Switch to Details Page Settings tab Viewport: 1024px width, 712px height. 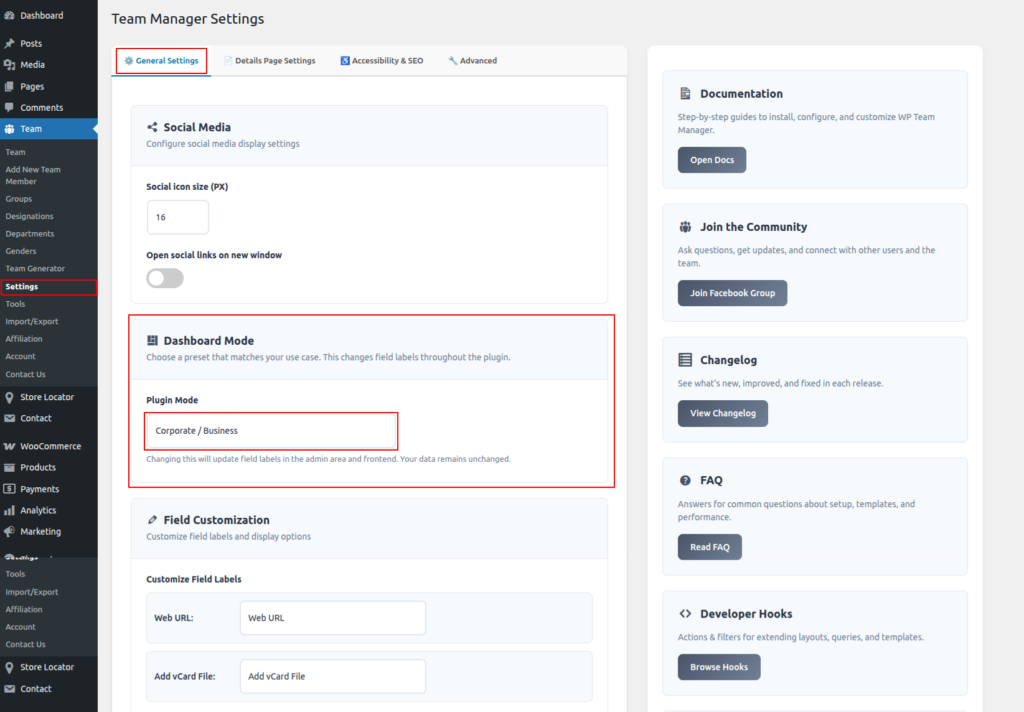269,61
